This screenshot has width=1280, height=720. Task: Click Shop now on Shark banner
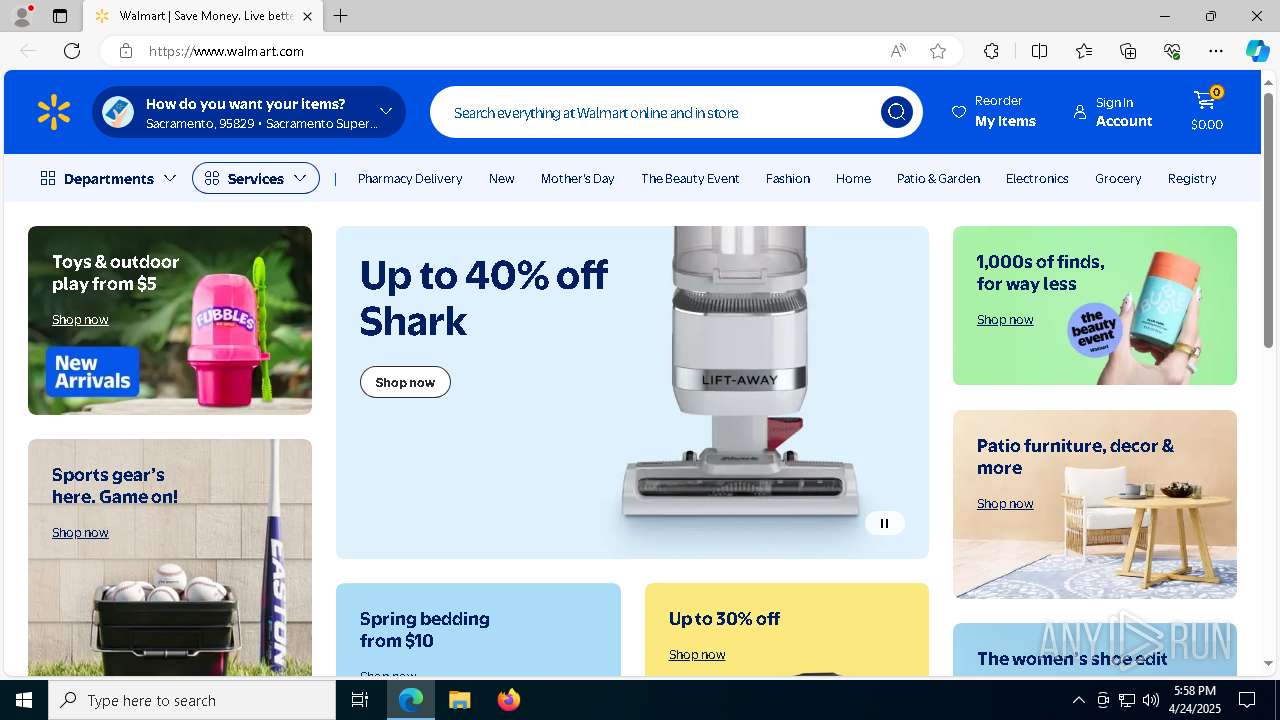coord(405,382)
